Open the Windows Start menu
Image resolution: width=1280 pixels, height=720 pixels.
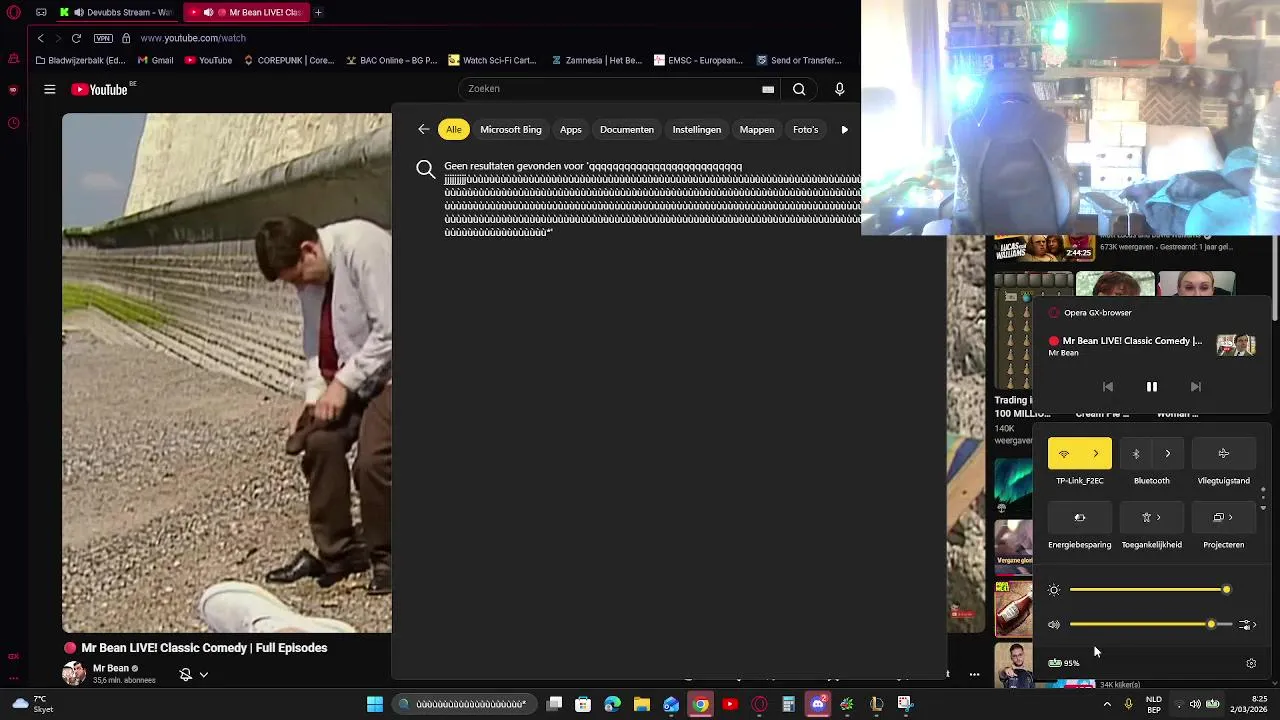click(x=375, y=704)
